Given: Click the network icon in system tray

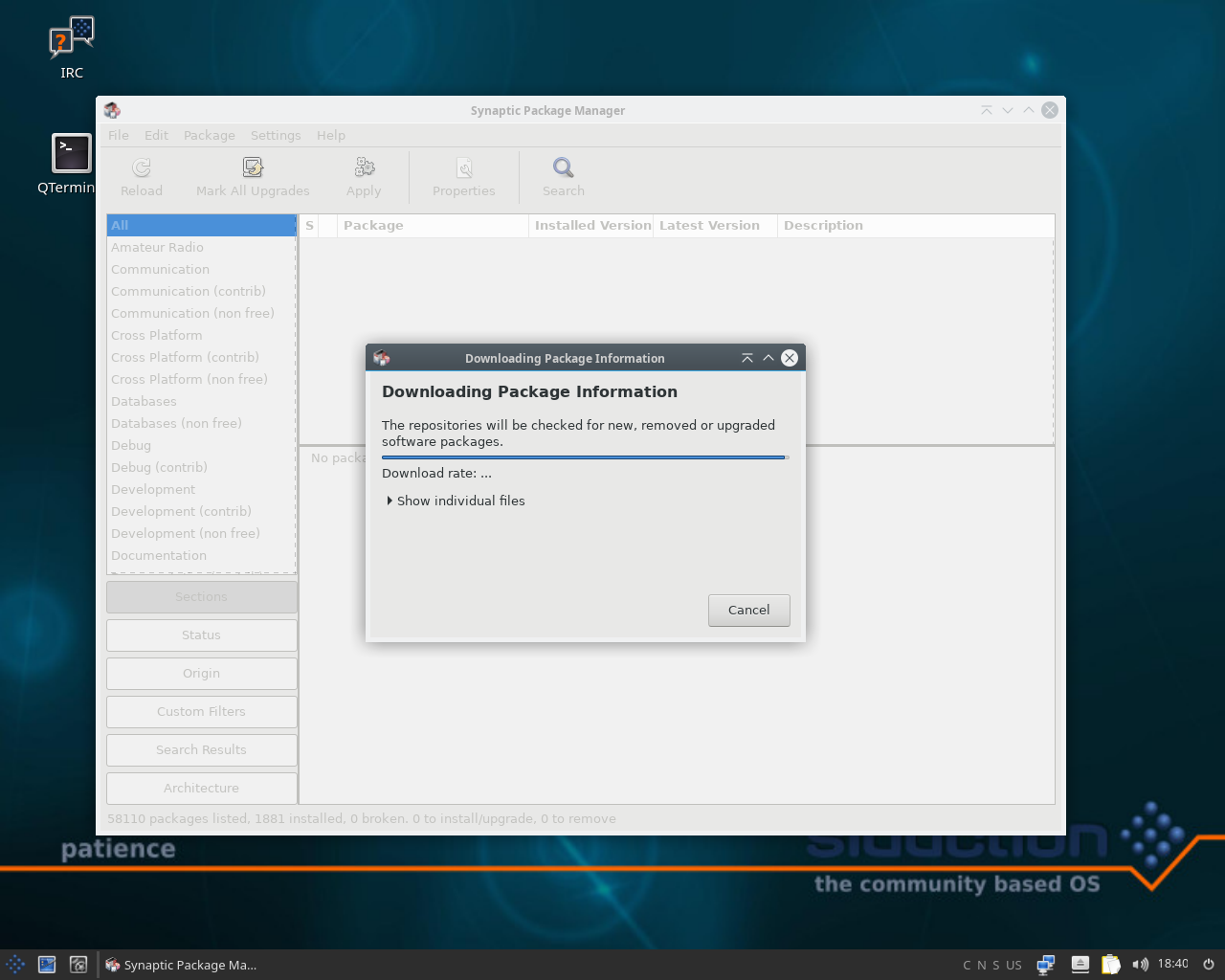Looking at the screenshot, I should pyautogui.click(x=1046, y=965).
